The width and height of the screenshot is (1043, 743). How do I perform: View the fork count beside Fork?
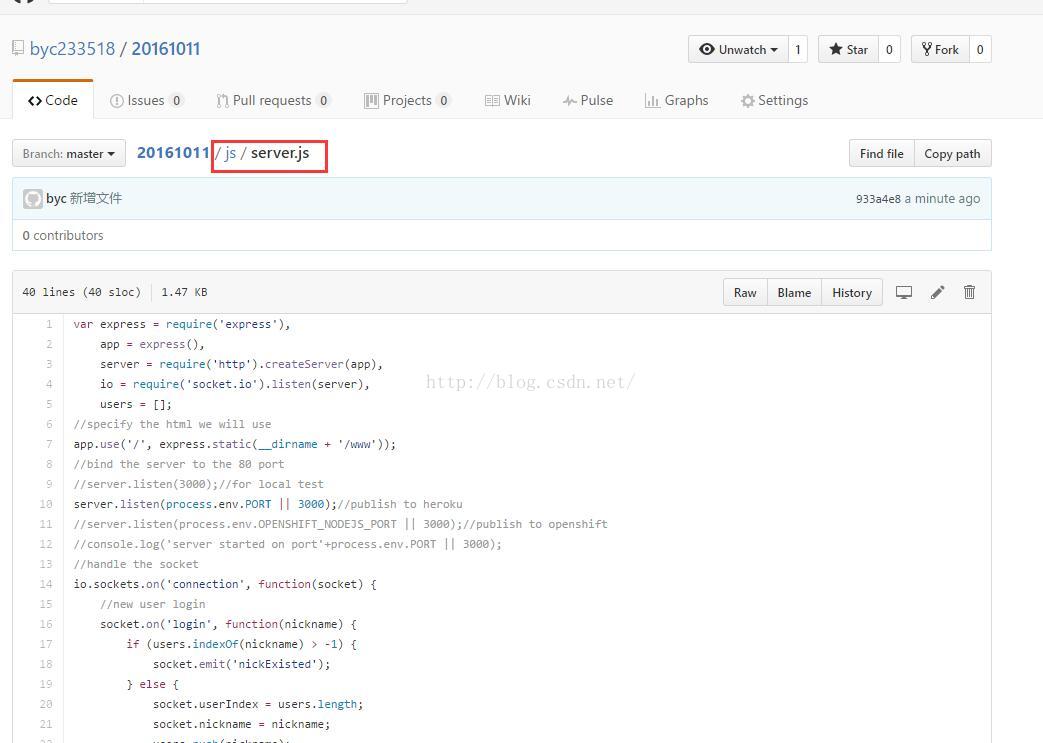pyautogui.click(x=980, y=49)
